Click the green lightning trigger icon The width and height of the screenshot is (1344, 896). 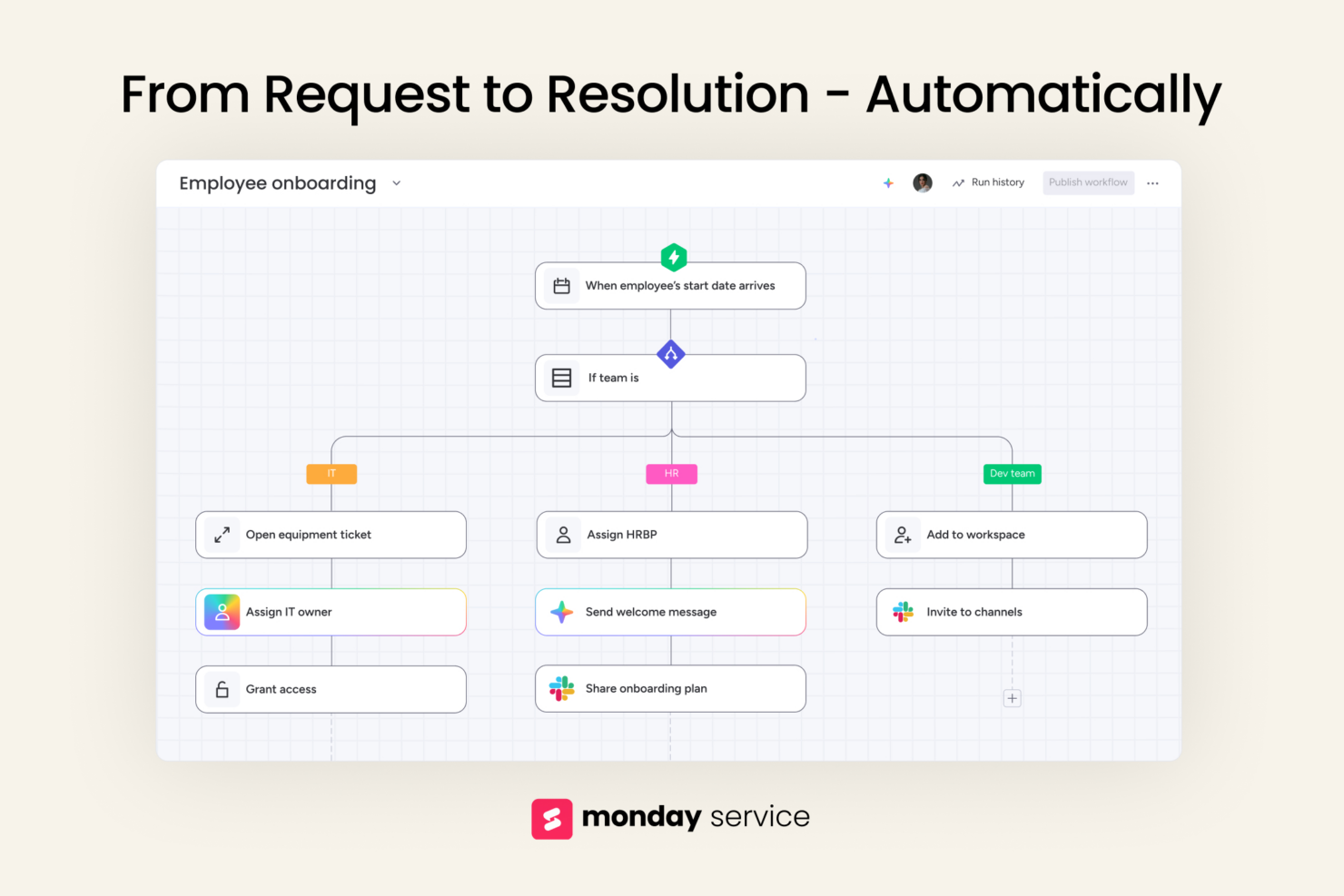(673, 258)
